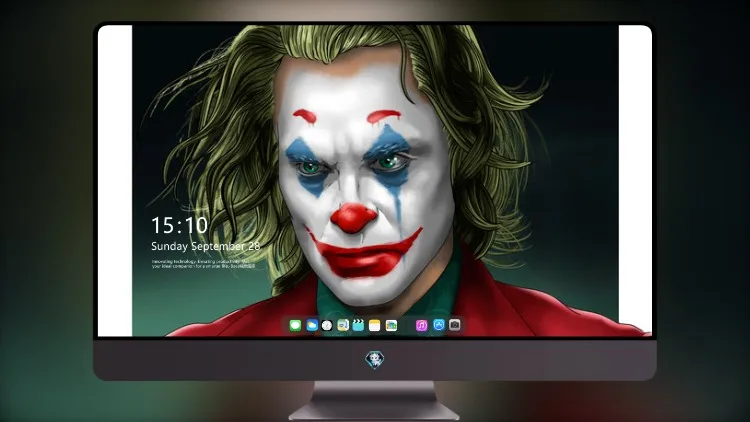Open the Photos gallery app in the dock
750x422 pixels.
[x=391, y=326]
